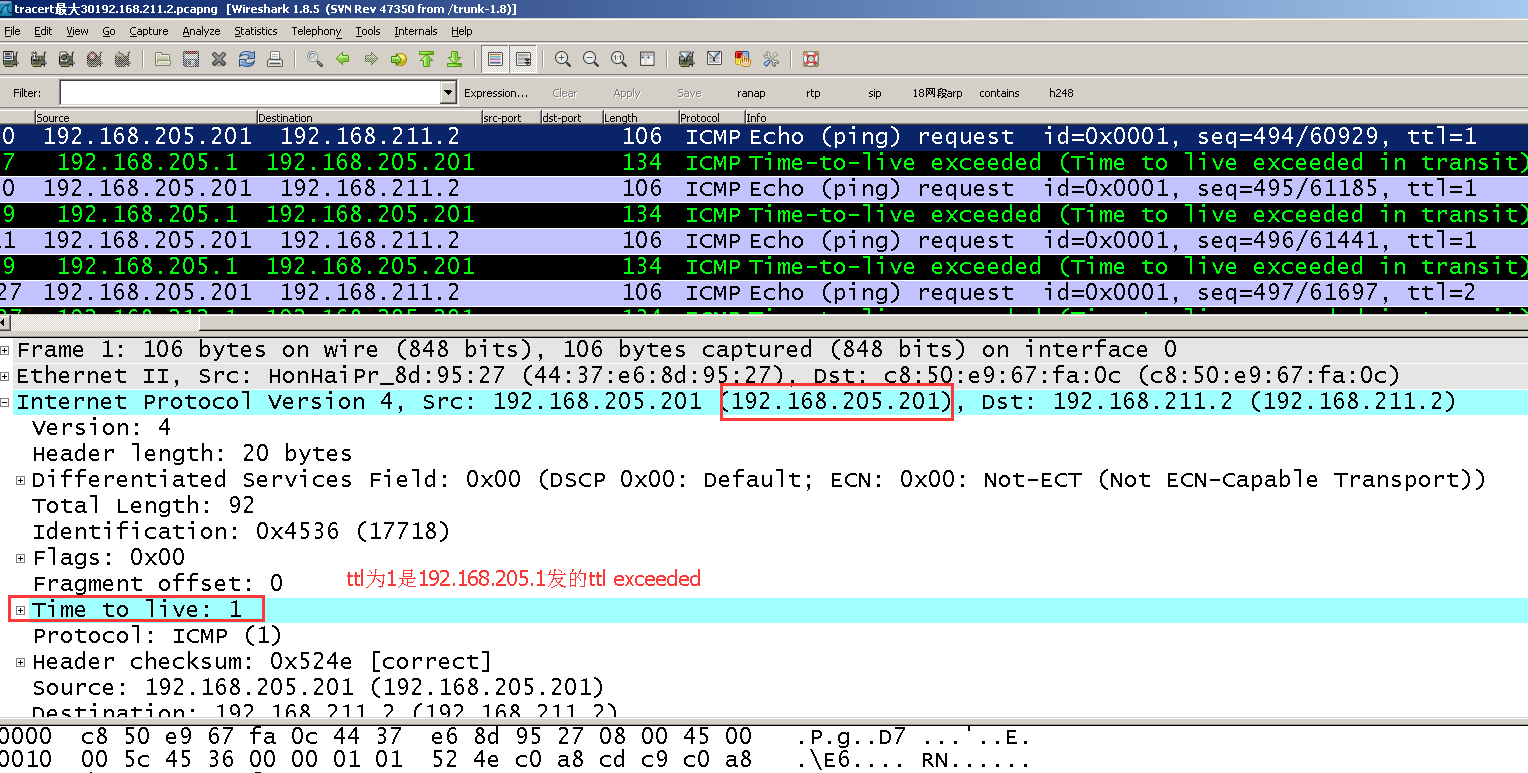The image size is (1528, 773).
Task: Sort by the Length column header
Action: pyautogui.click(x=640, y=117)
